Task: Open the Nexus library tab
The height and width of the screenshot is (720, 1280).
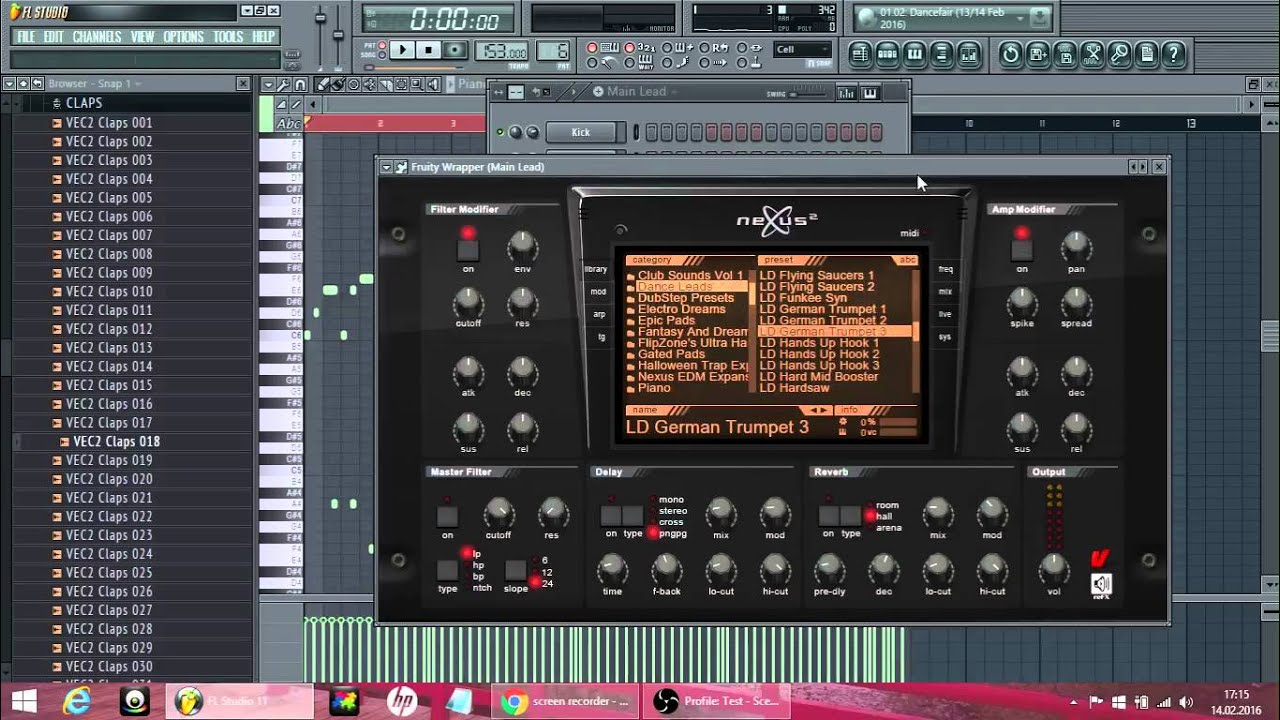Action: click(597, 269)
